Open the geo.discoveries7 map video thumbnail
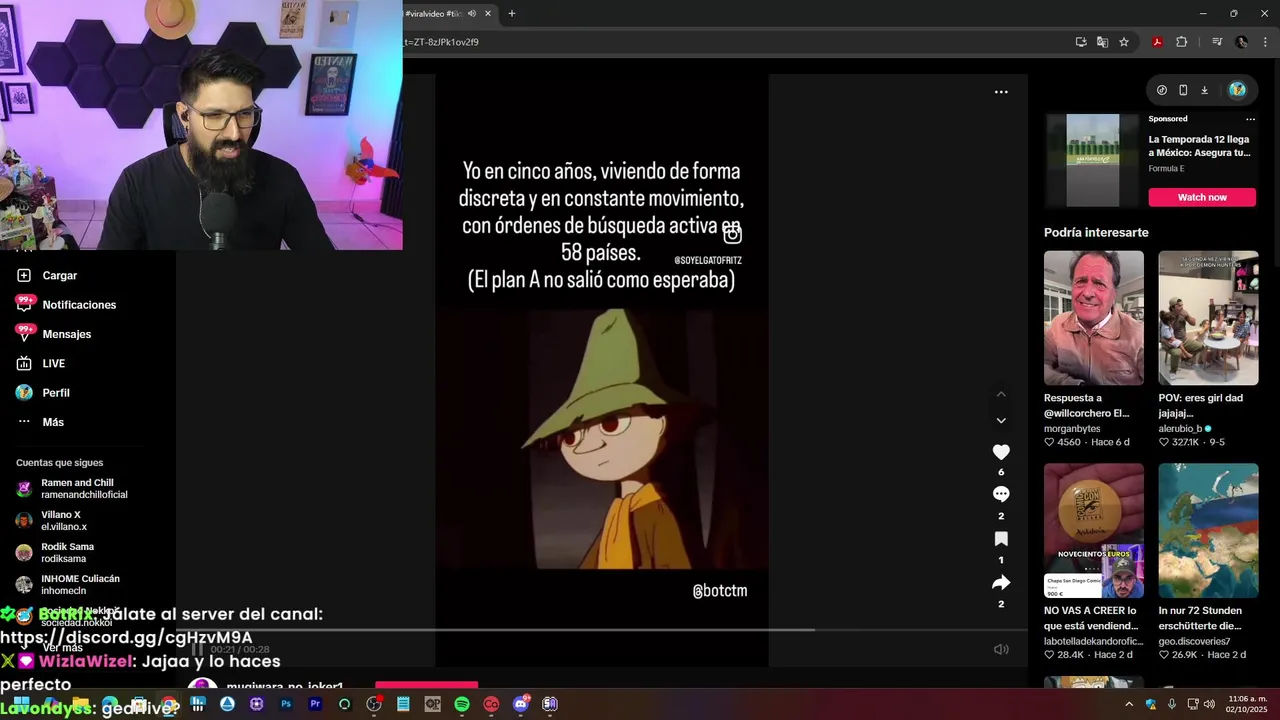 (x=1208, y=530)
